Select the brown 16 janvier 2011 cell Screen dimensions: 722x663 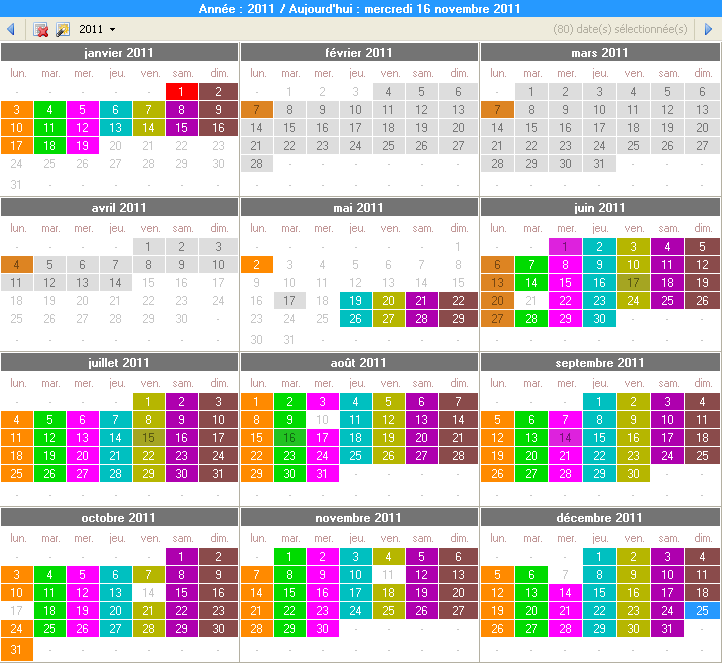(x=219, y=128)
